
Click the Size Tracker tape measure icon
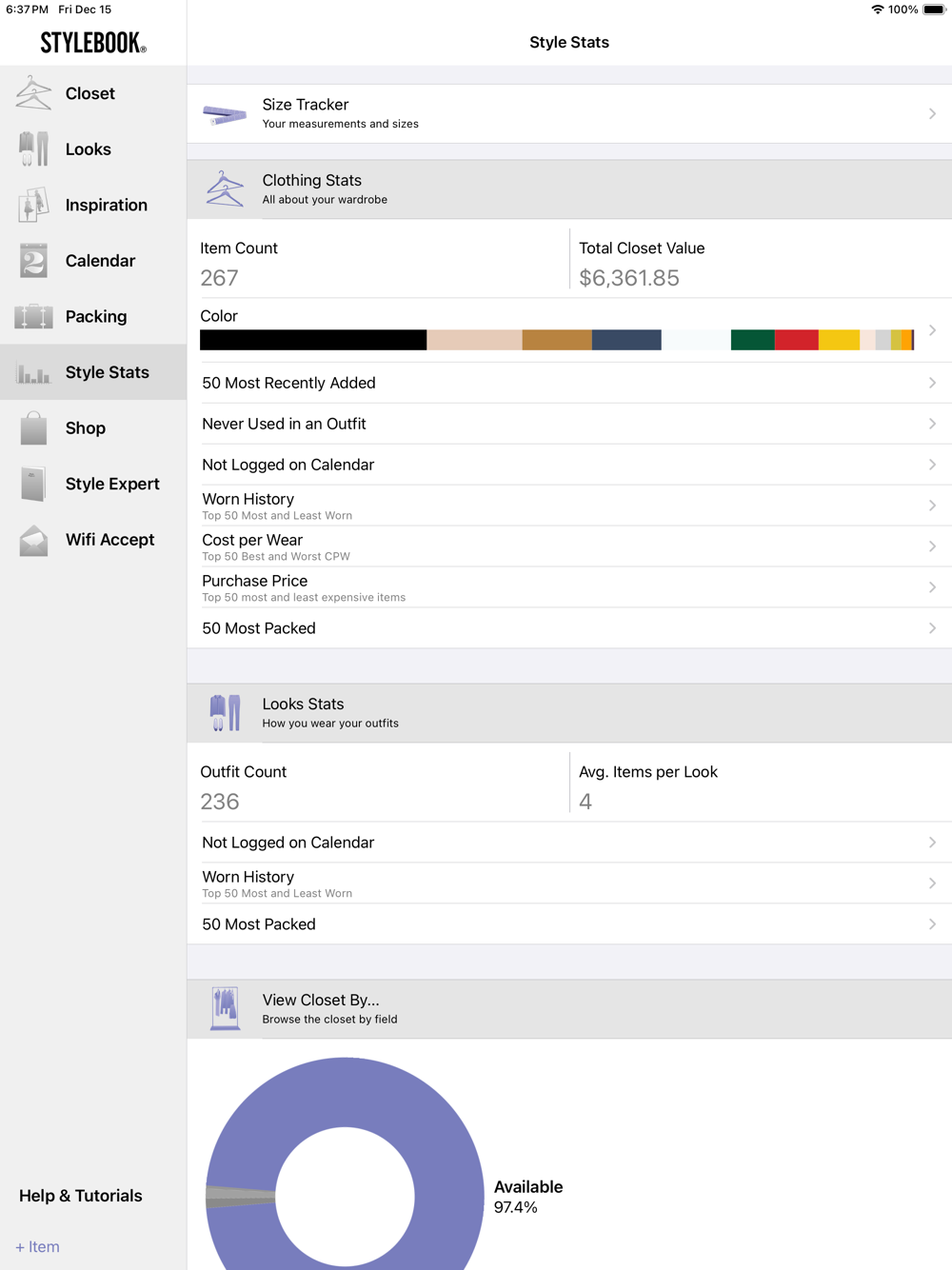pos(225,115)
